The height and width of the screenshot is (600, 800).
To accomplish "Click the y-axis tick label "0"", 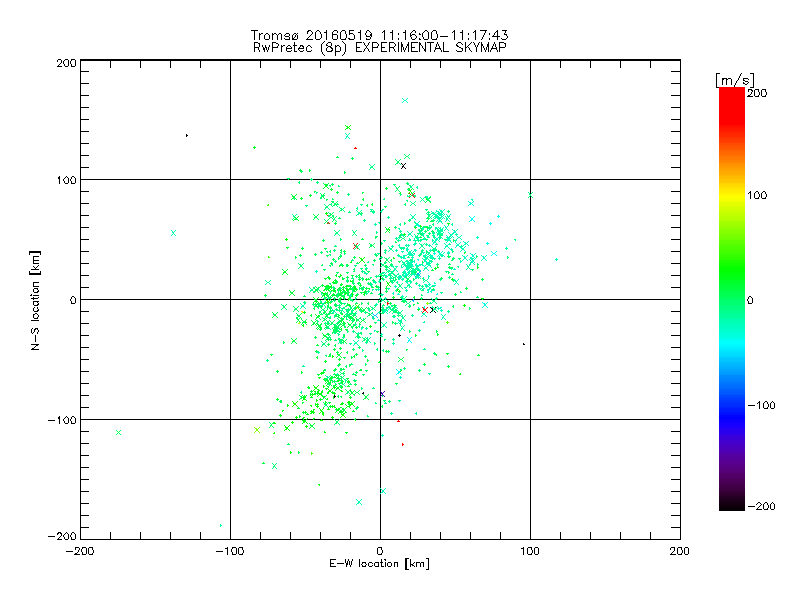I will [x=73, y=300].
